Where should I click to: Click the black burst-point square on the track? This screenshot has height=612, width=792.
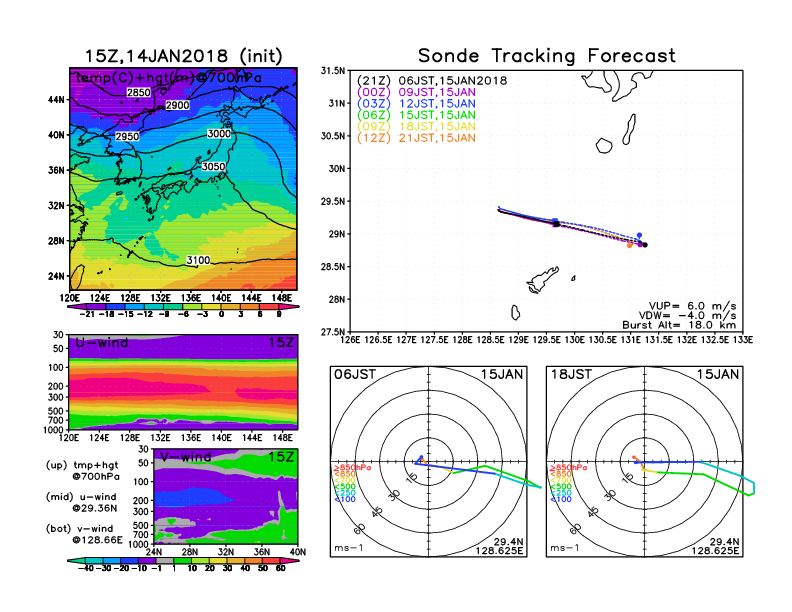557,224
